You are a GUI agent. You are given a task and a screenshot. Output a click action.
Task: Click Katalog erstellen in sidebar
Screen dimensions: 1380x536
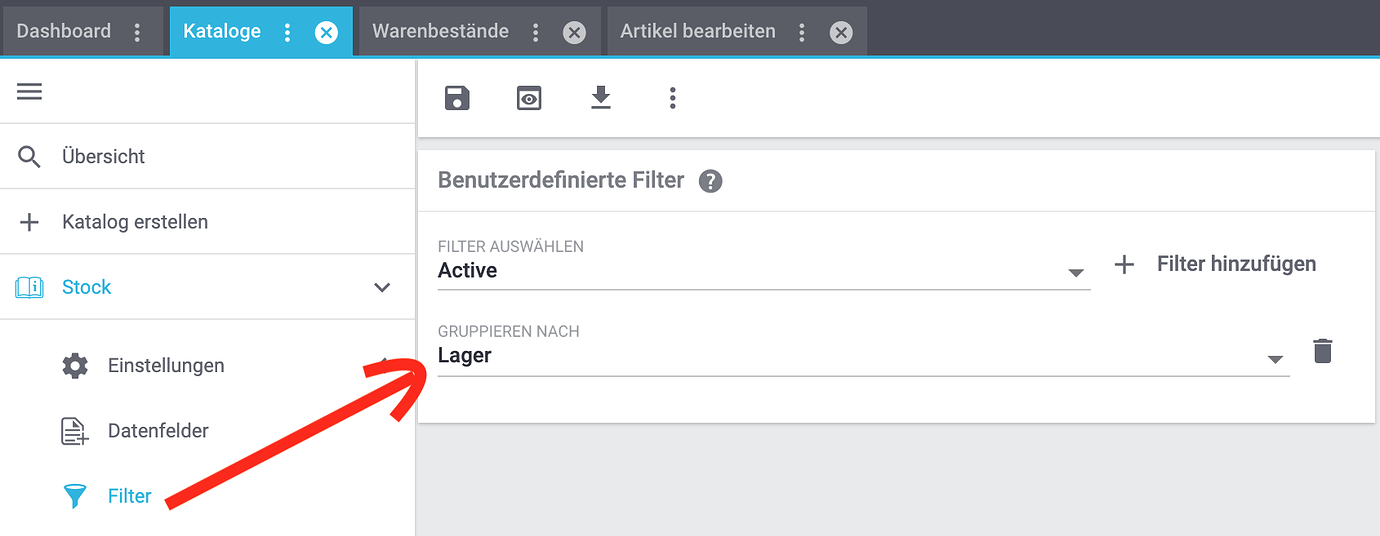point(135,222)
